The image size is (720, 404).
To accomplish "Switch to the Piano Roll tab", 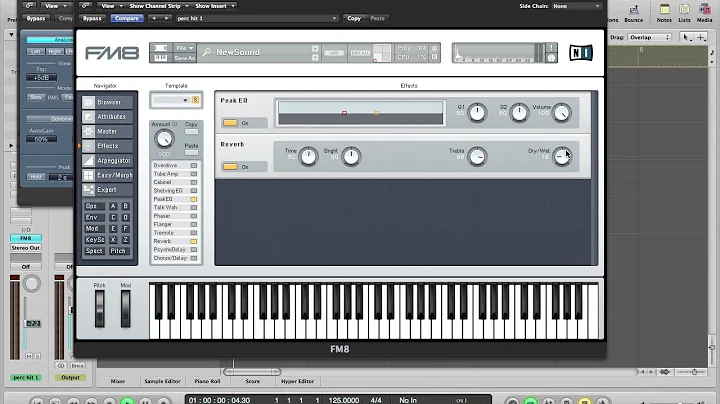I will (x=207, y=381).
